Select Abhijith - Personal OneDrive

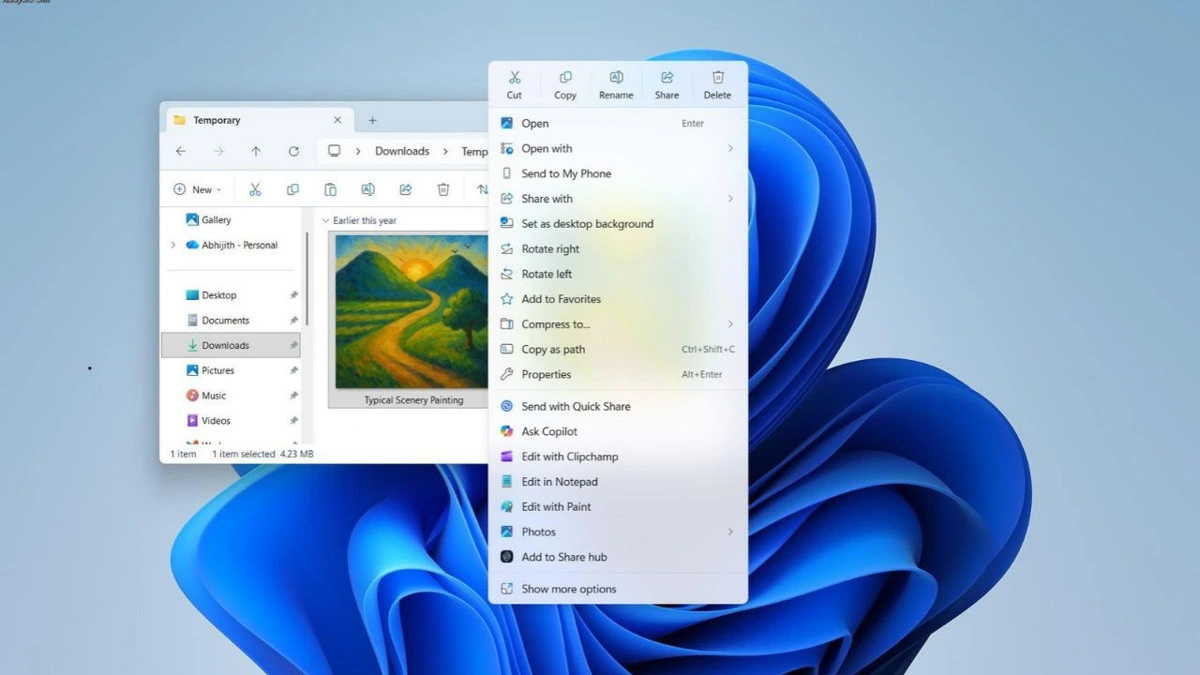pyautogui.click(x=232, y=245)
